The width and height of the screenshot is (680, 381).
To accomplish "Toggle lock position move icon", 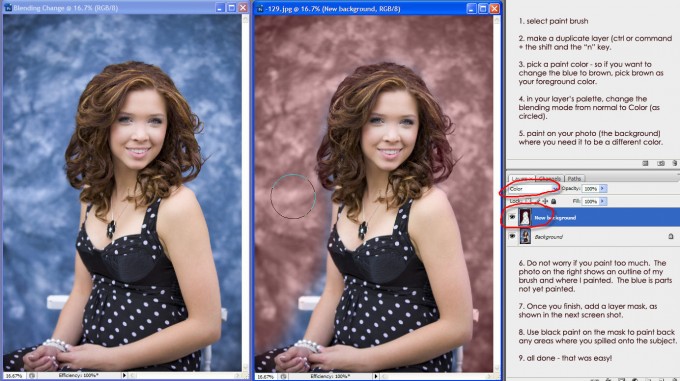I will (545, 201).
